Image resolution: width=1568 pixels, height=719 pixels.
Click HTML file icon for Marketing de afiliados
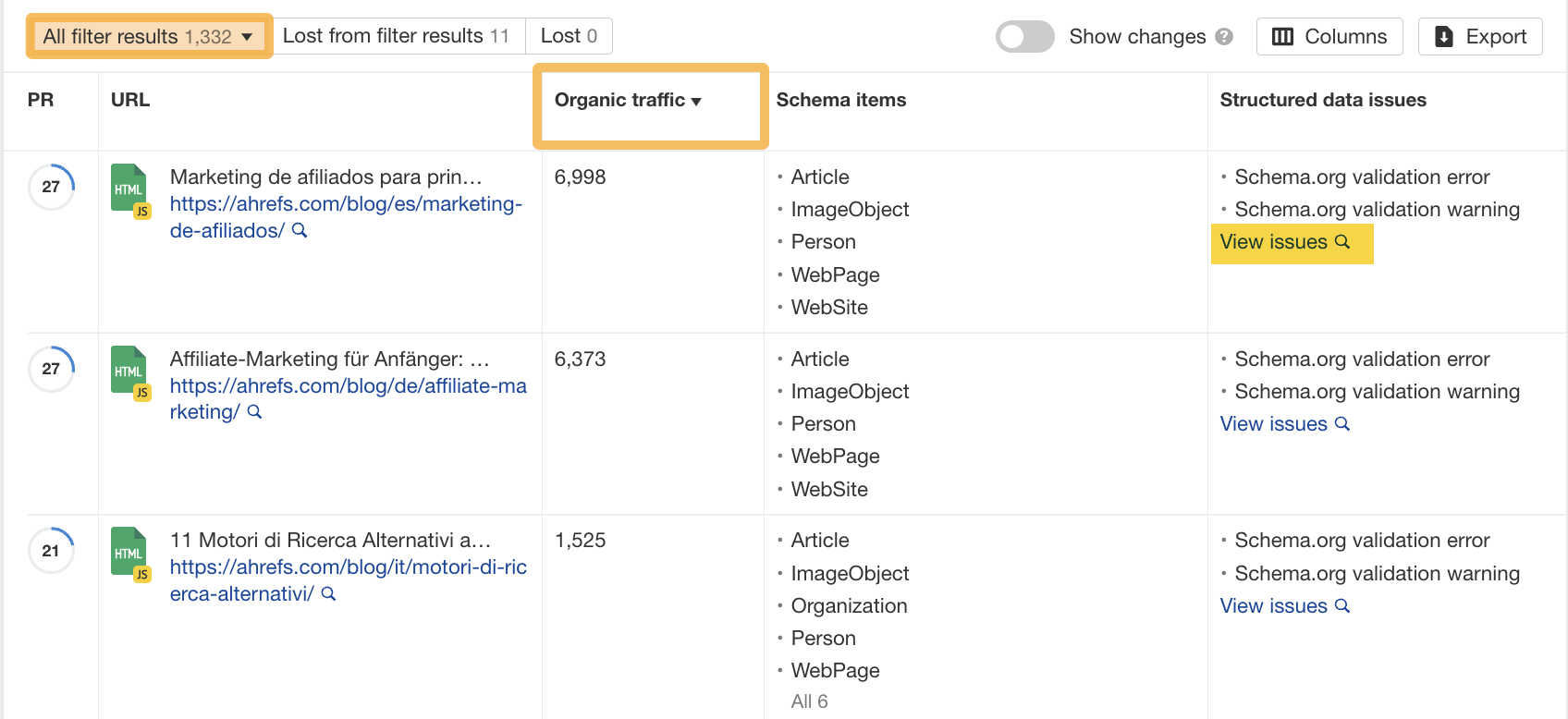129,189
